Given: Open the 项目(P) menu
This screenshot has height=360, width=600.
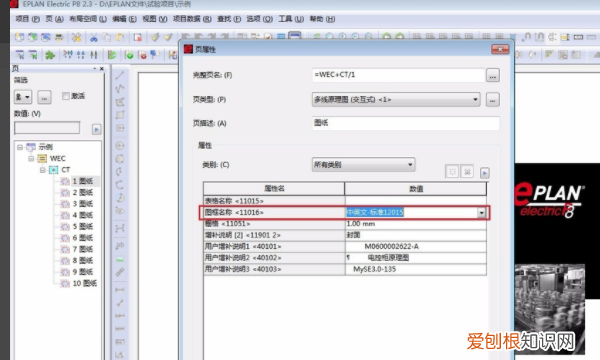Looking at the screenshot, I should click(27, 19).
